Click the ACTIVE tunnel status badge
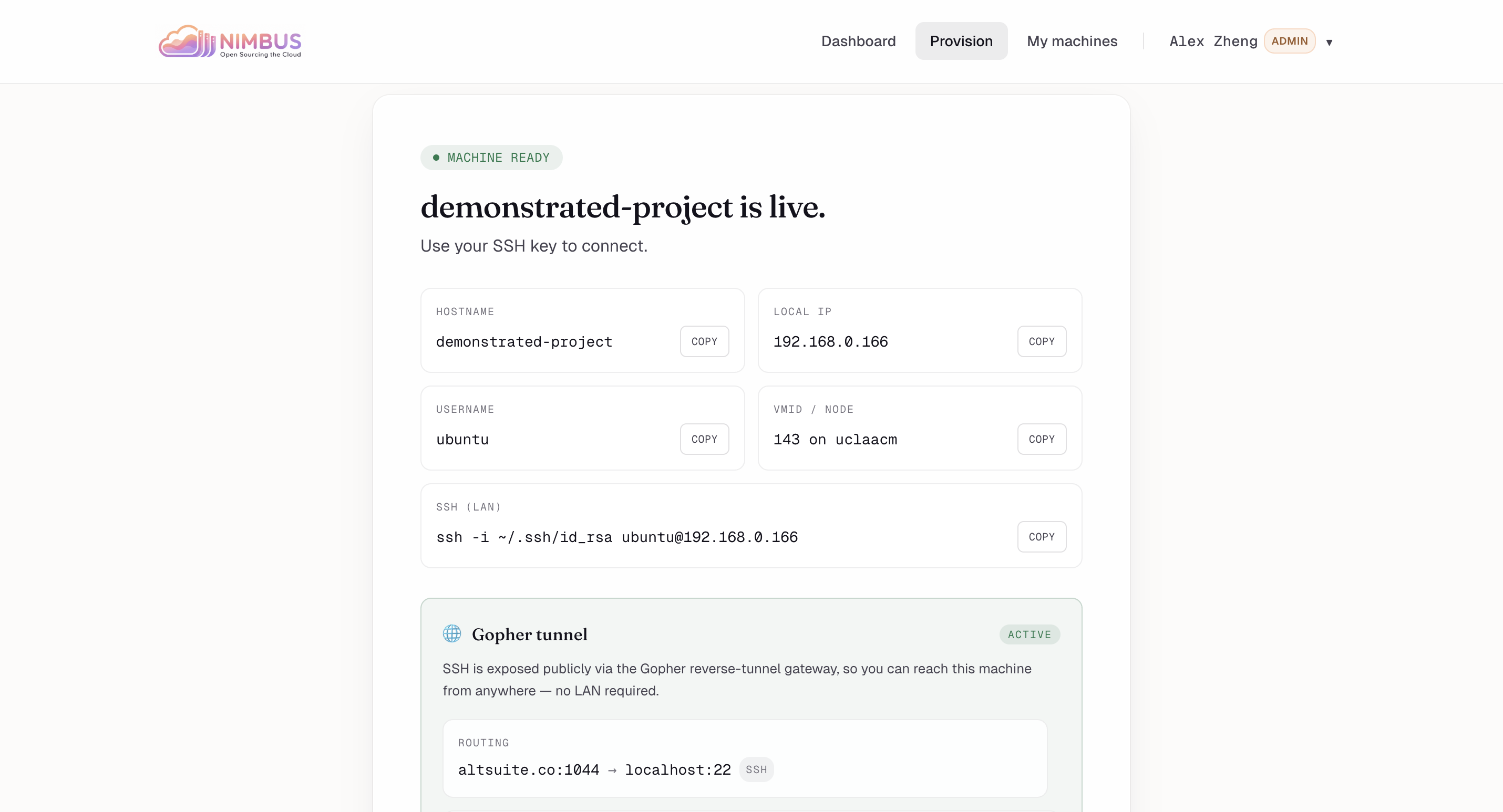 point(1028,634)
